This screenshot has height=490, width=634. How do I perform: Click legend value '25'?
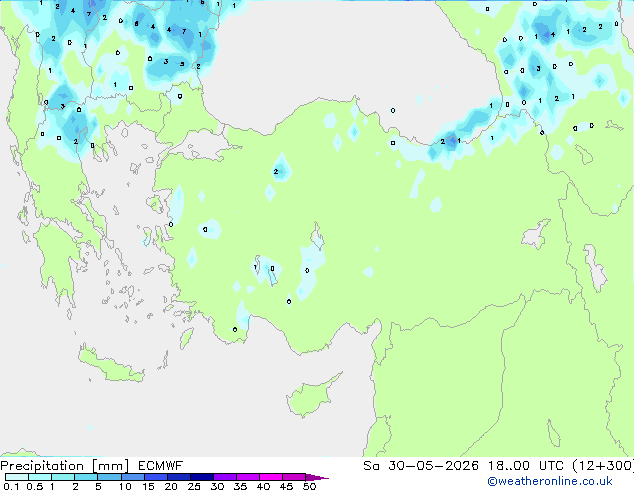(x=194, y=486)
